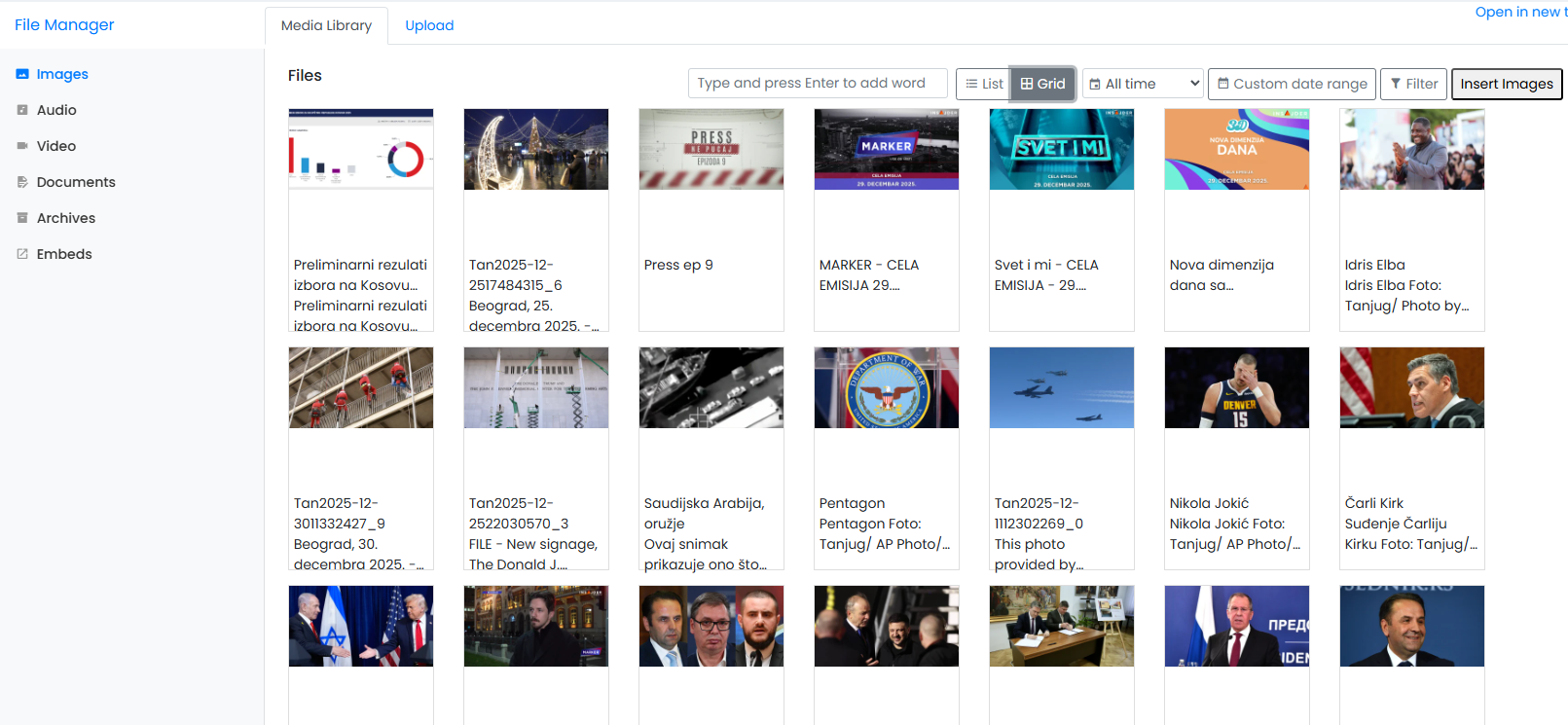Viewport: 1568px width, 725px height.
Task: Open the Custom date range picker
Action: tap(1292, 84)
